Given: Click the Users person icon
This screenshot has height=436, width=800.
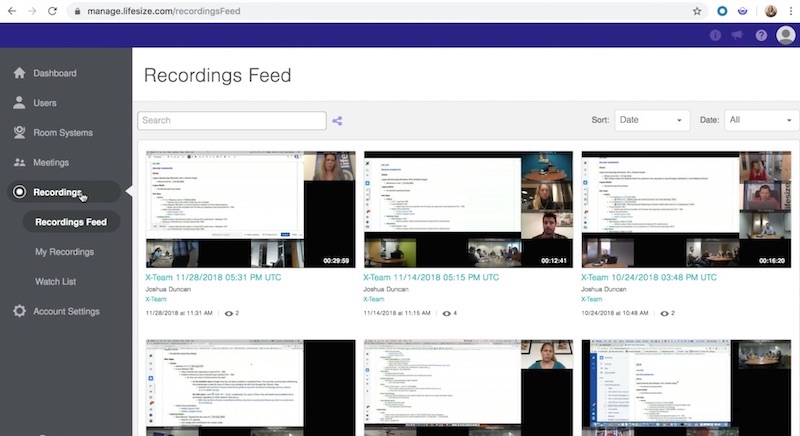Looking at the screenshot, I should 20,103.
